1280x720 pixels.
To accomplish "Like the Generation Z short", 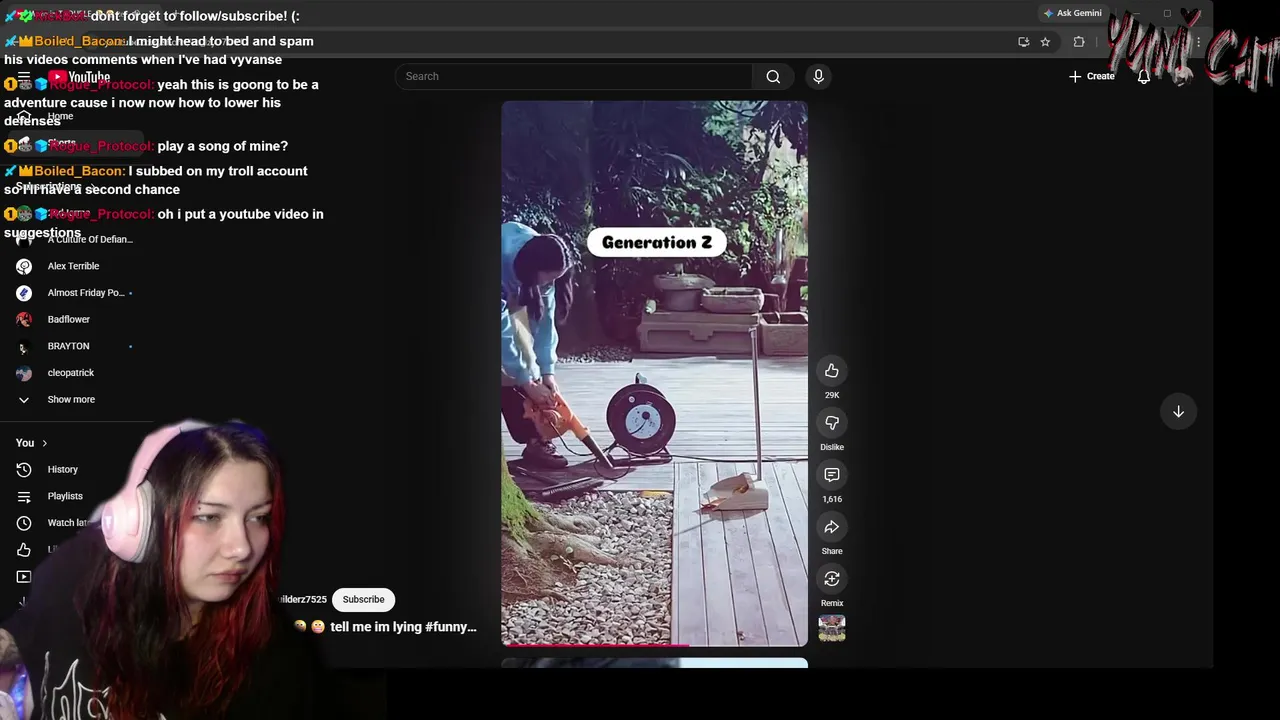I will (x=831, y=371).
